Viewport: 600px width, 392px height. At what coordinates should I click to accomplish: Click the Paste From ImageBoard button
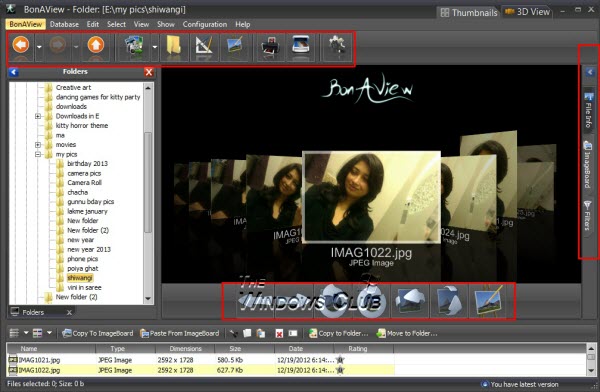[x=180, y=333]
